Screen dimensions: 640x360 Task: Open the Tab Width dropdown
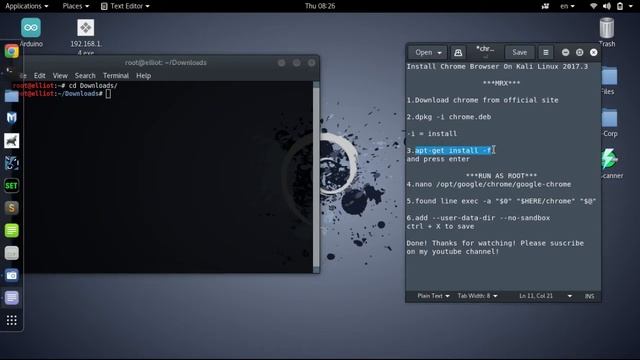pyautogui.click(x=477, y=296)
